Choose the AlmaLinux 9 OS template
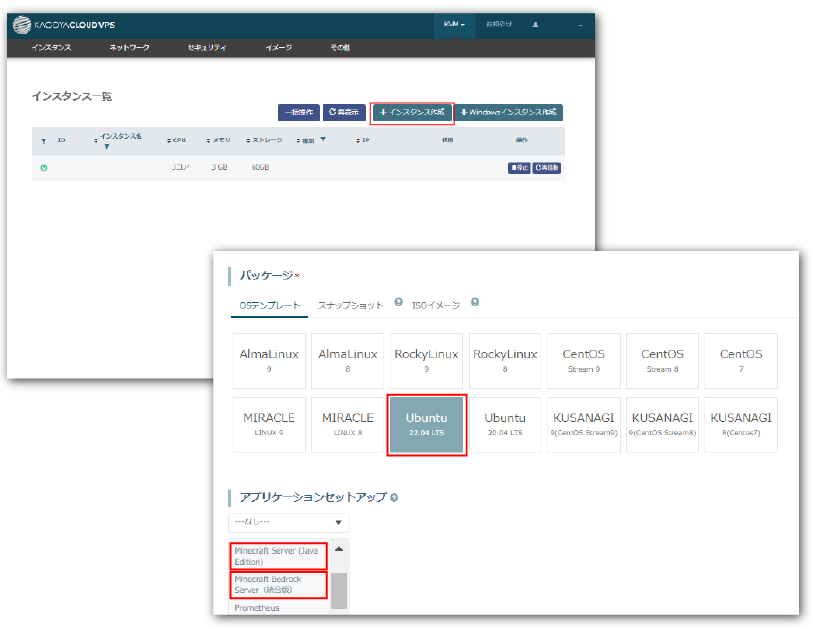The image size is (817, 630). 270,360
